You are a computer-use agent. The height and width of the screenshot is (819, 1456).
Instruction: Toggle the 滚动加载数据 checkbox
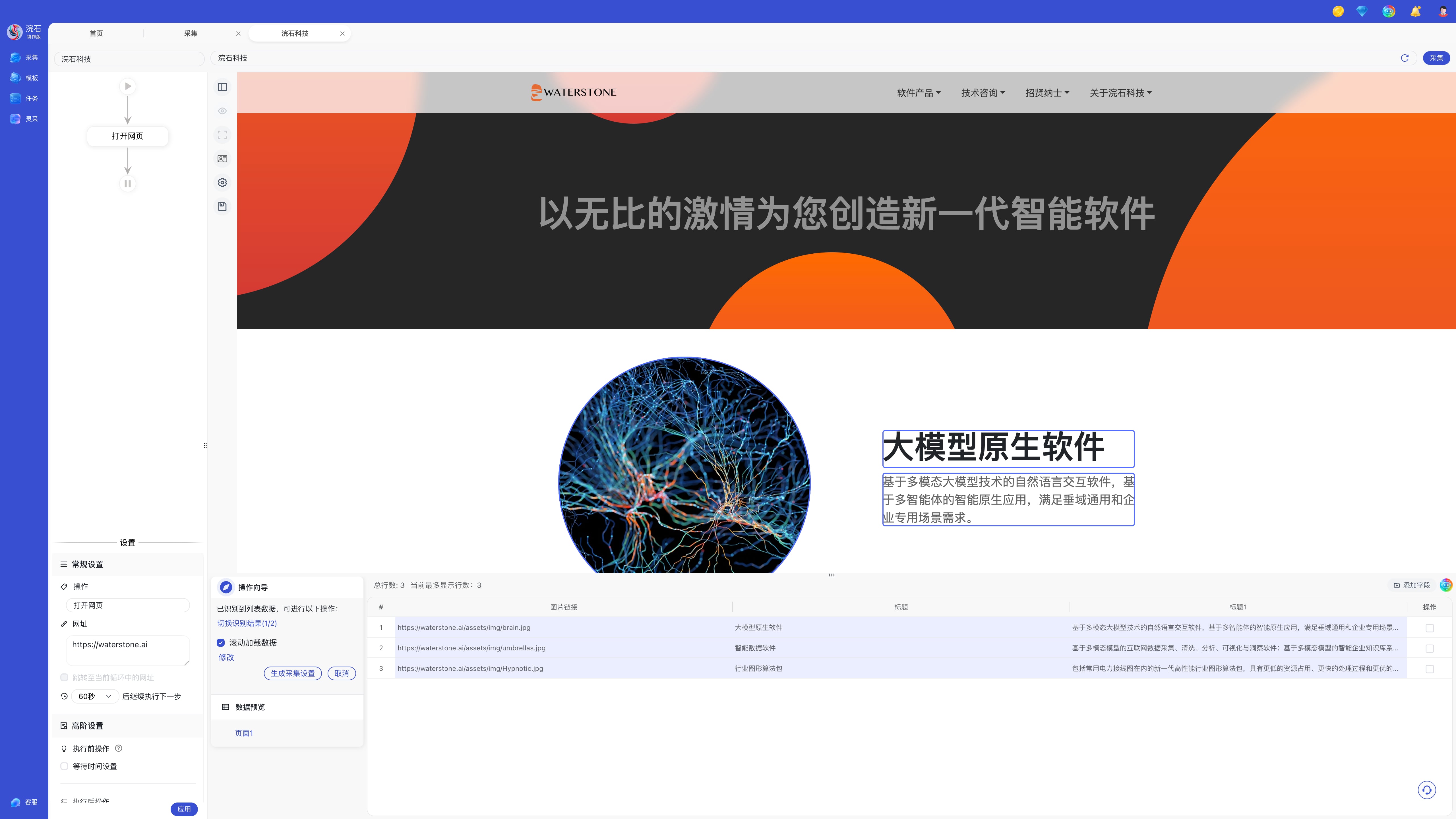[x=220, y=643]
